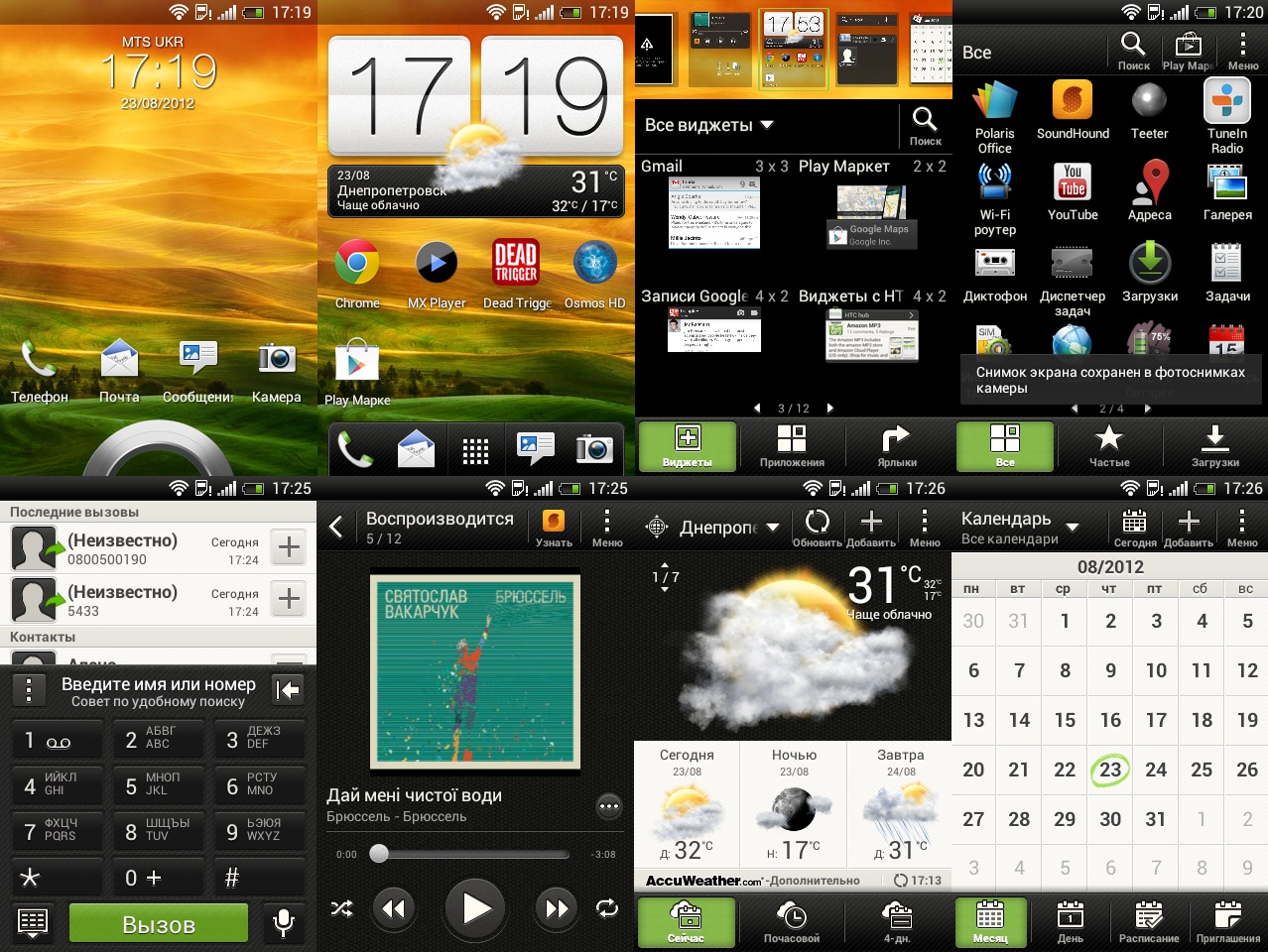1268x952 pixels.
Task: Tap back arrow in music player
Action: (x=336, y=527)
